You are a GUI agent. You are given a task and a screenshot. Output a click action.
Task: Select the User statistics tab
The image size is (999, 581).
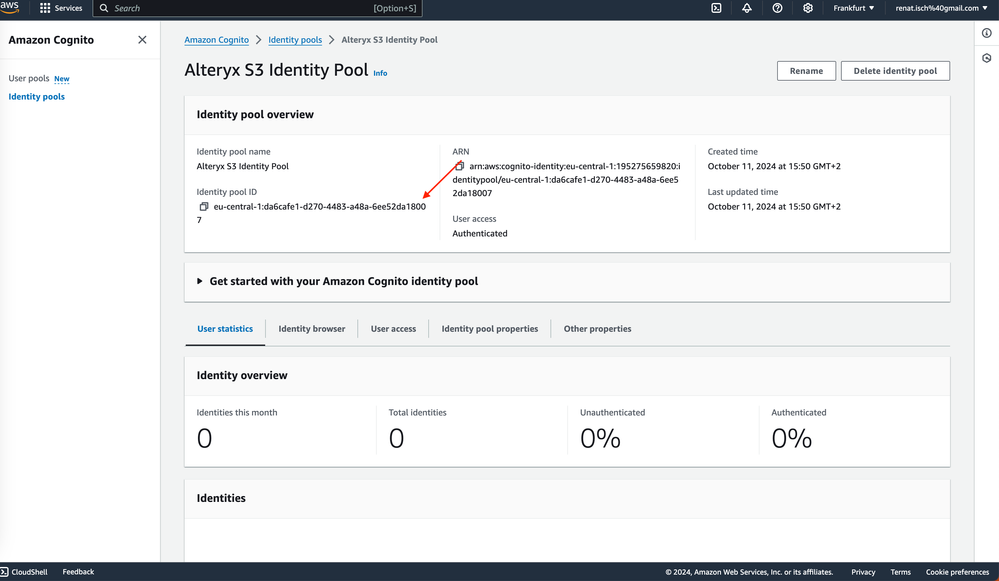[225, 329]
